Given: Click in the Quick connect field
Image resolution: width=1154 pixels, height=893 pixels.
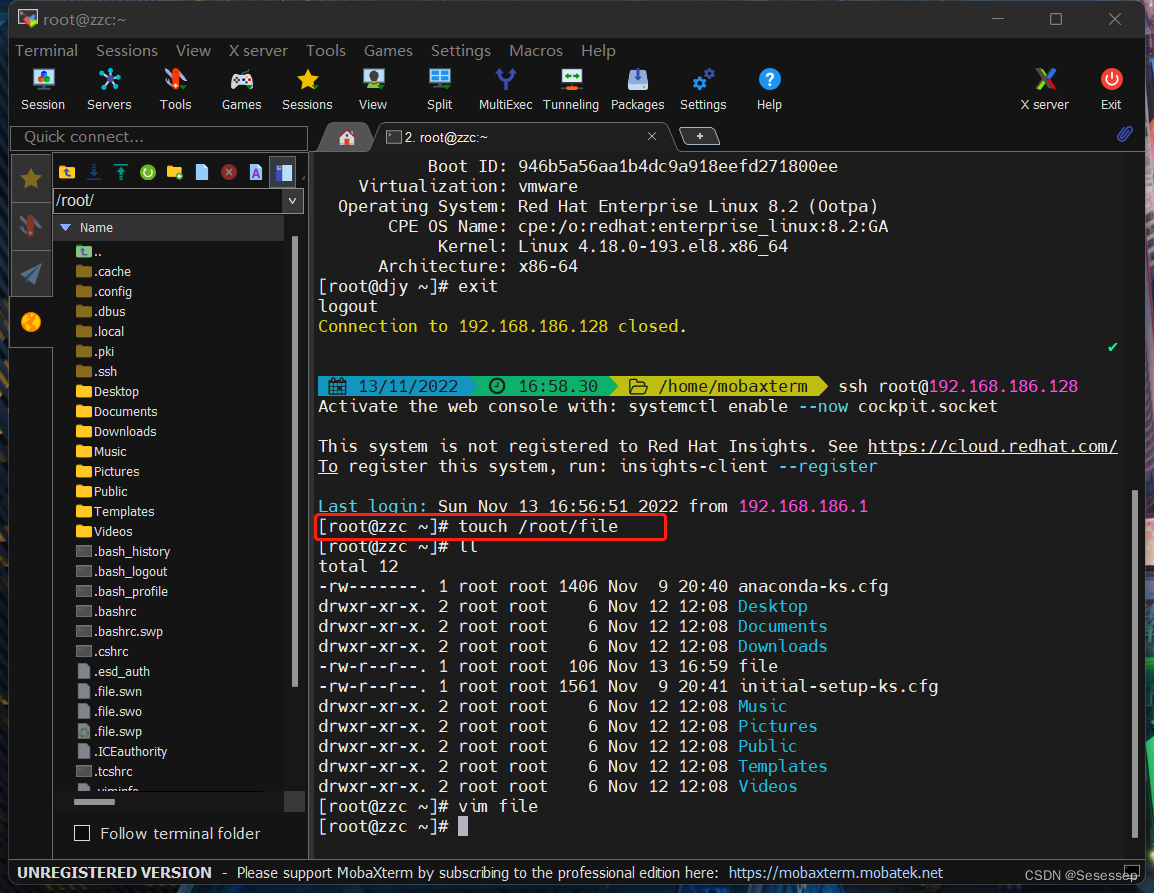Looking at the screenshot, I should click(x=159, y=138).
